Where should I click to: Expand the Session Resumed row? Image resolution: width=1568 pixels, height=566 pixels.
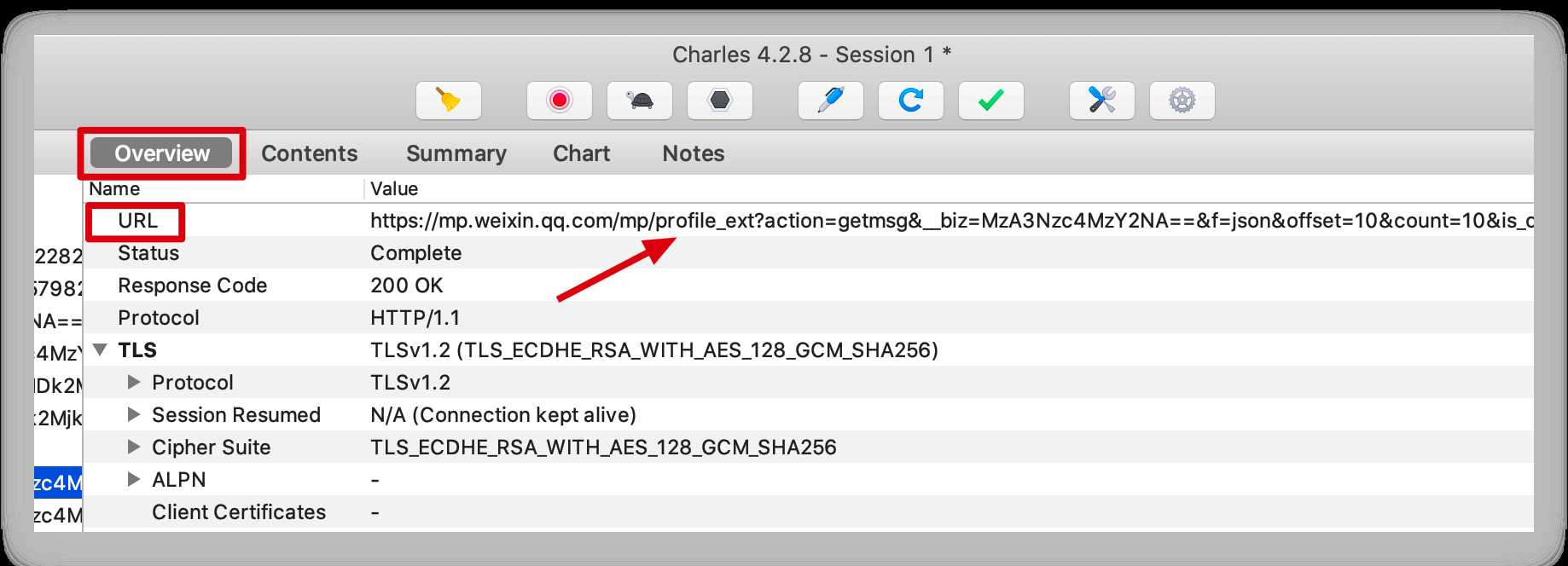click(x=133, y=415)
